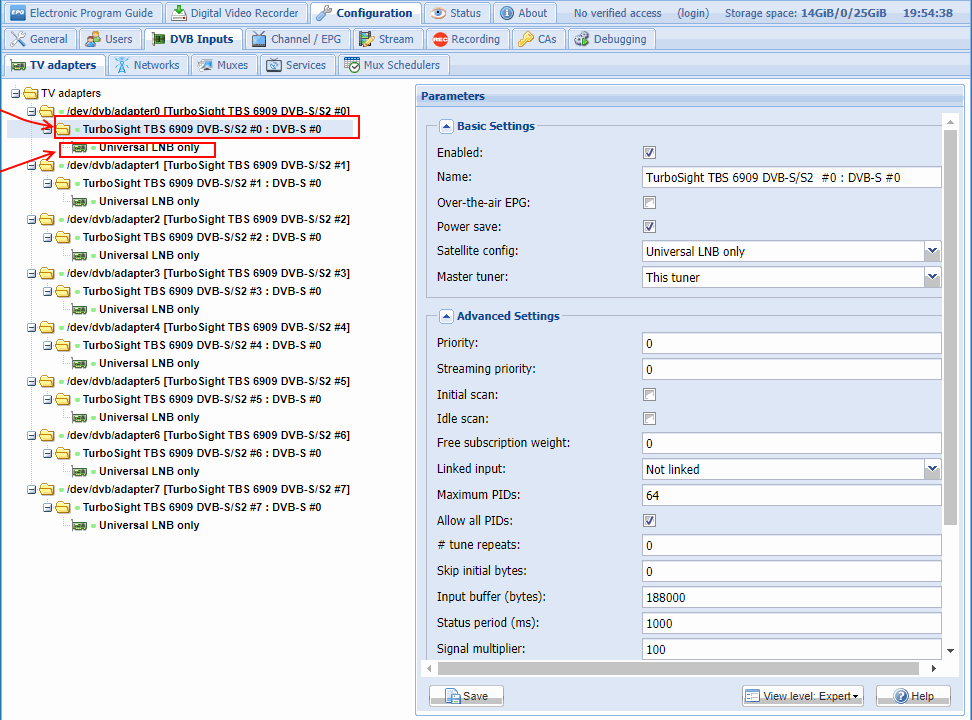Click the Channel / EPG tab icon
The image size is (972, 720).
tap(258, 39)
